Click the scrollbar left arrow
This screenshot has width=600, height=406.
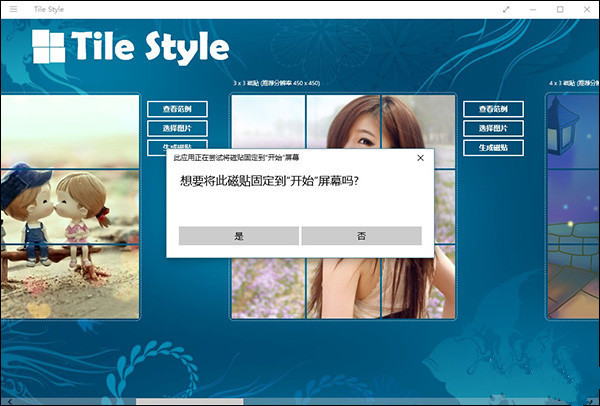(x=10, y=401)
